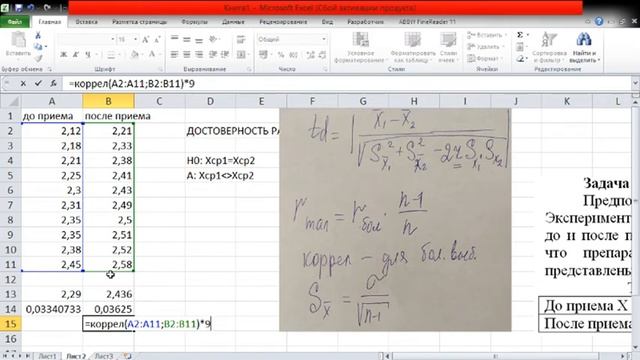
Task: Insert AutoSum with sigma icon
Action: 520,35
